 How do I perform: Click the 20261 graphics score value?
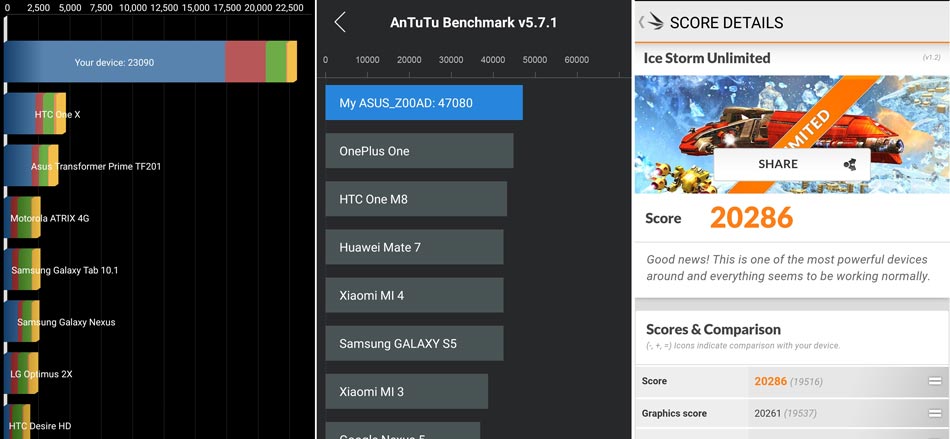coord(768,414)
